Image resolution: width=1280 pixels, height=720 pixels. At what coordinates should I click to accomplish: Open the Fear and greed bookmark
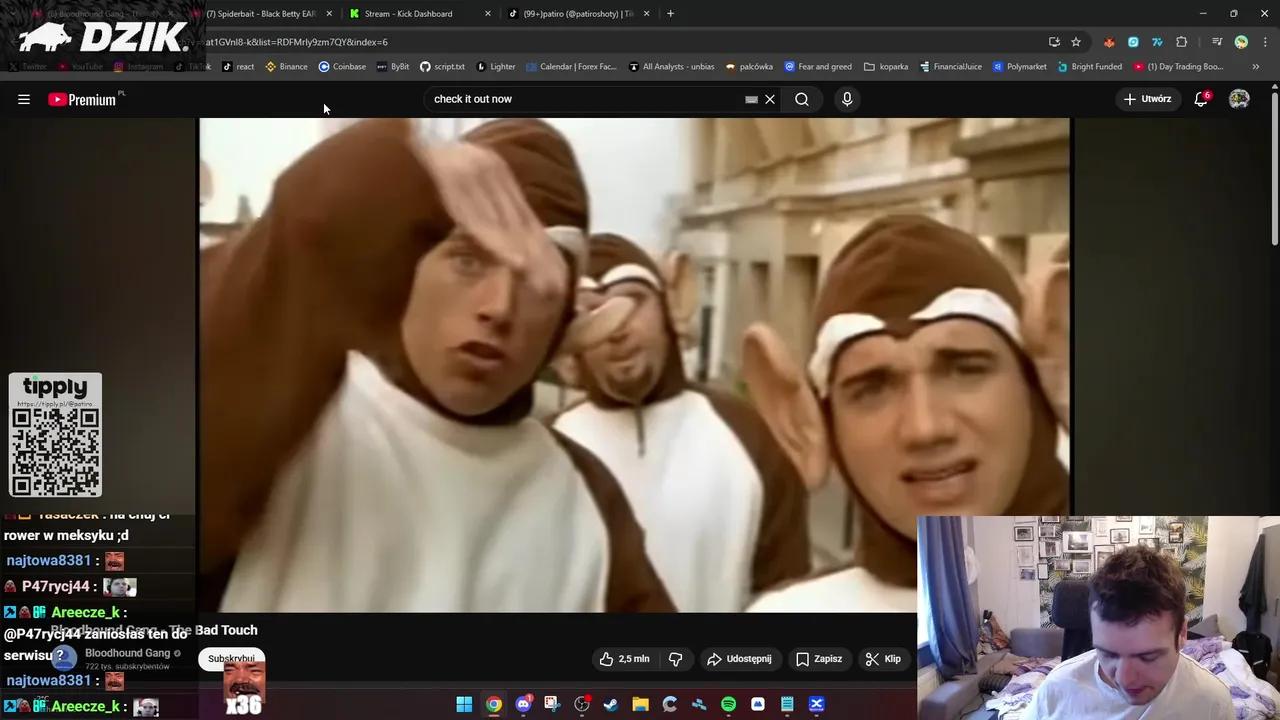pyautogui.click(x=818, y=67)
